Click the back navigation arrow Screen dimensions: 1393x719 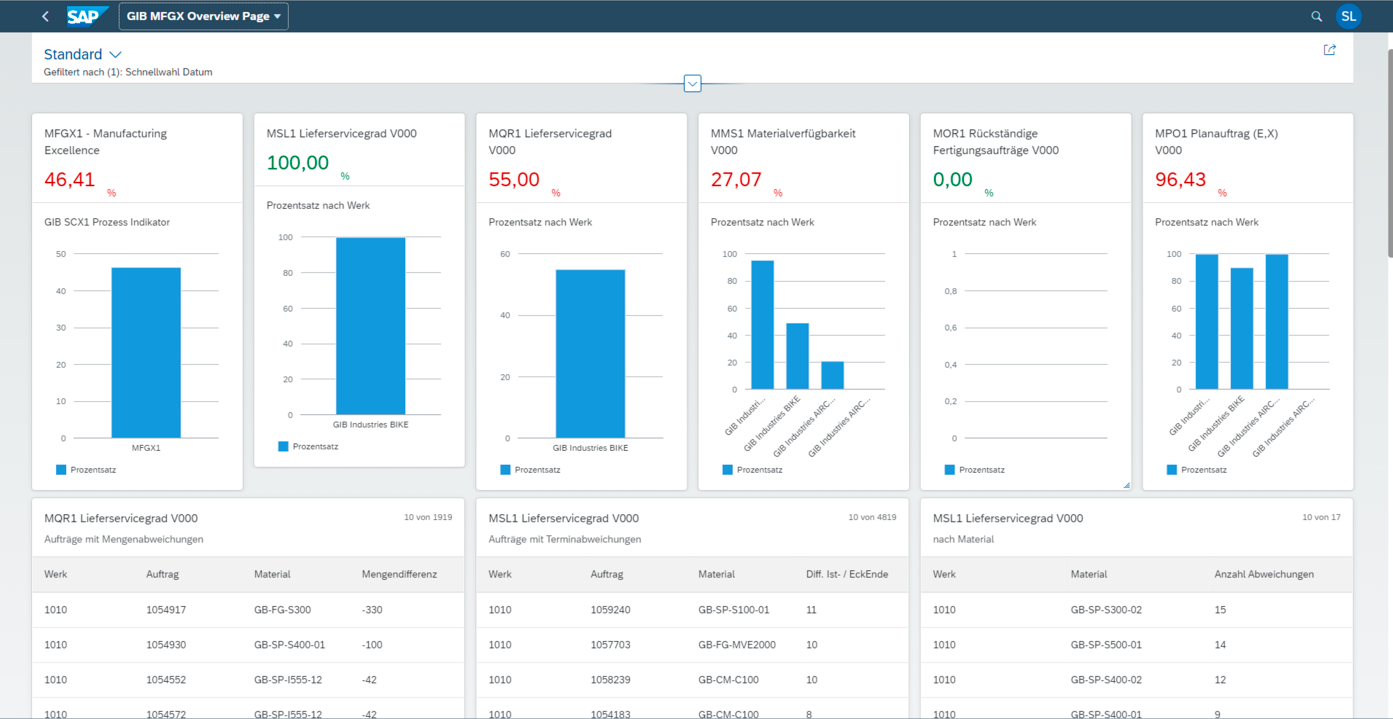(44, 16)
